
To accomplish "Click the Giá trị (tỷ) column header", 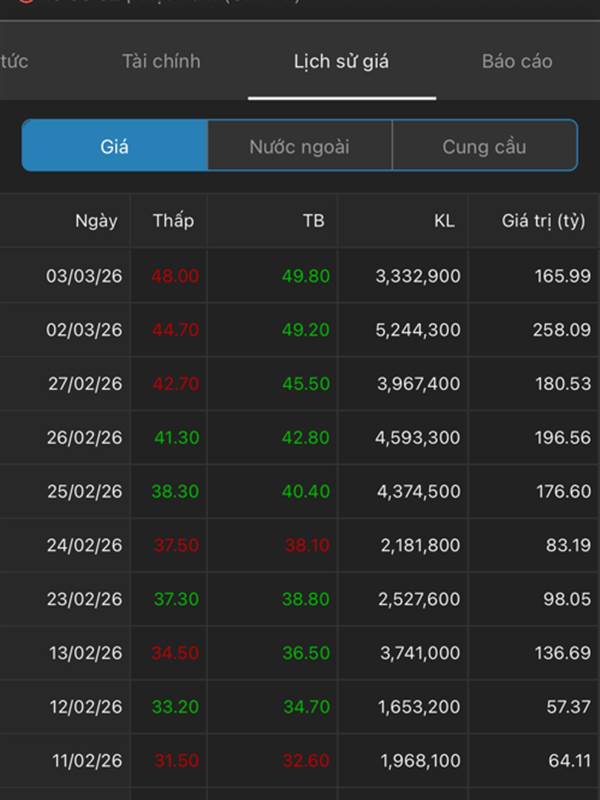I will 543,221.
